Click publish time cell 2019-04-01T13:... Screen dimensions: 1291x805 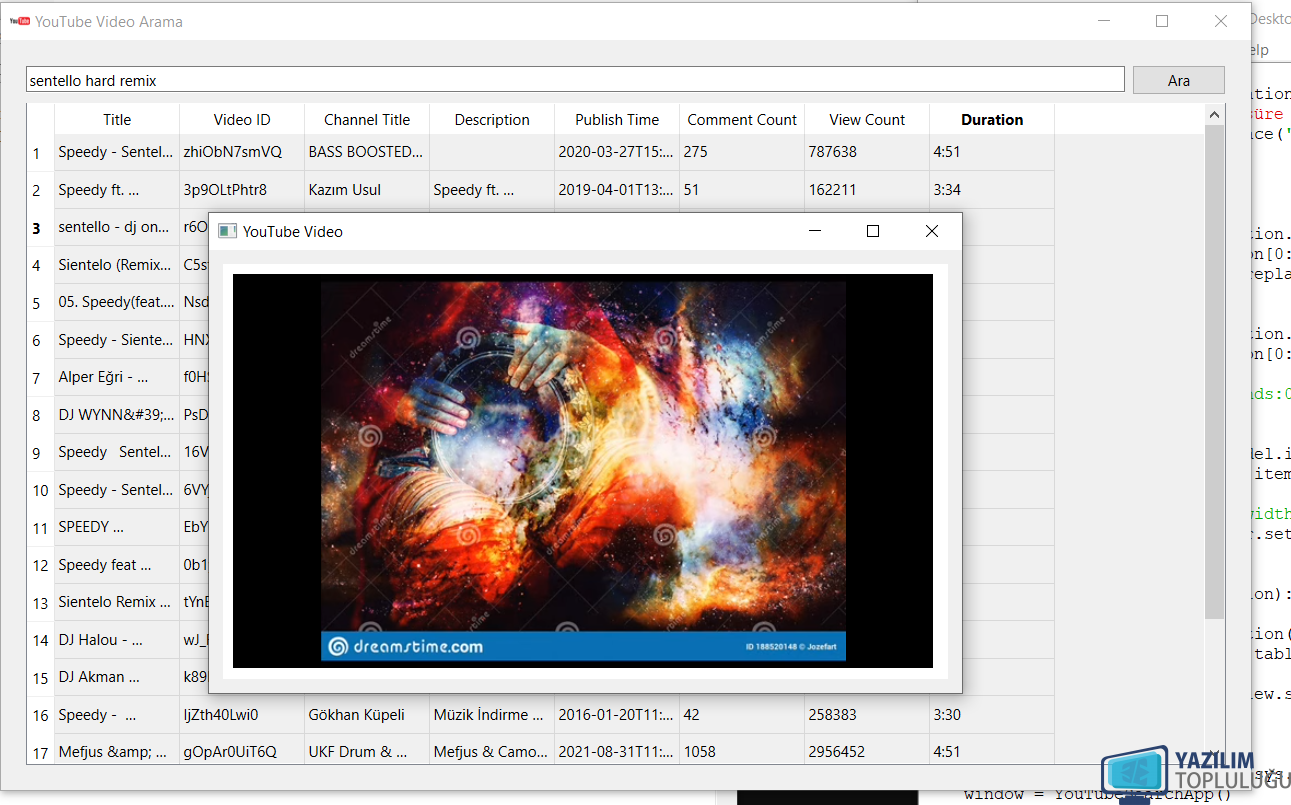click(617, 190)
